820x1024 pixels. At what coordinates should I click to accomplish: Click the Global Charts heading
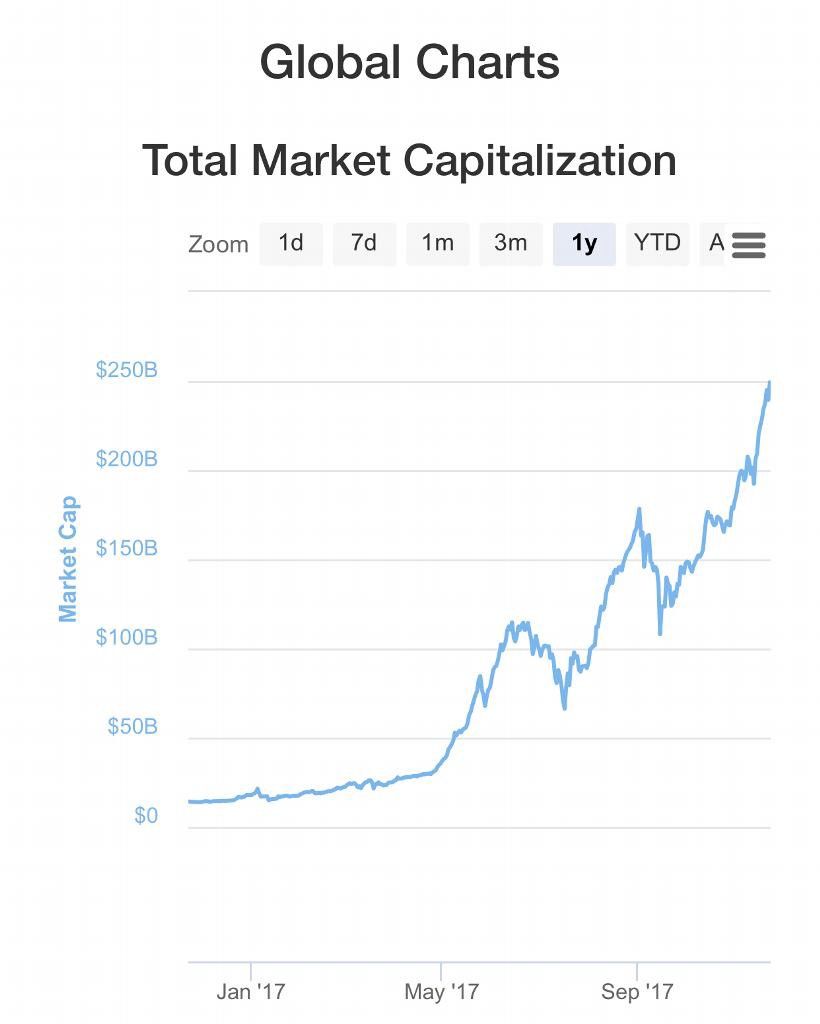tap(409, 63)
